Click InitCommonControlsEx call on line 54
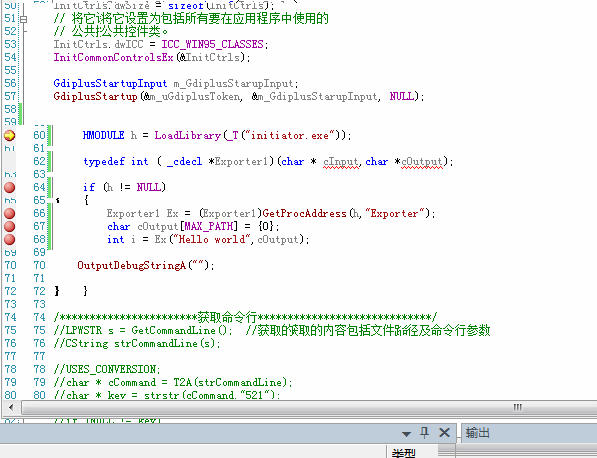The image size is (597, 458). coord(113,57)
